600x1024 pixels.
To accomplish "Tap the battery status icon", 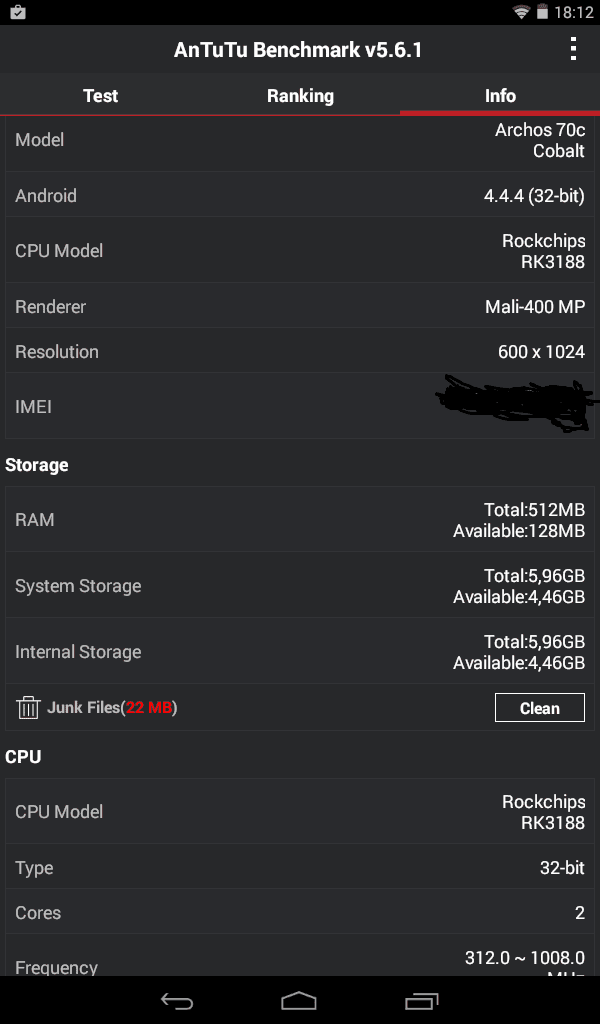I will tap(542, 12).
